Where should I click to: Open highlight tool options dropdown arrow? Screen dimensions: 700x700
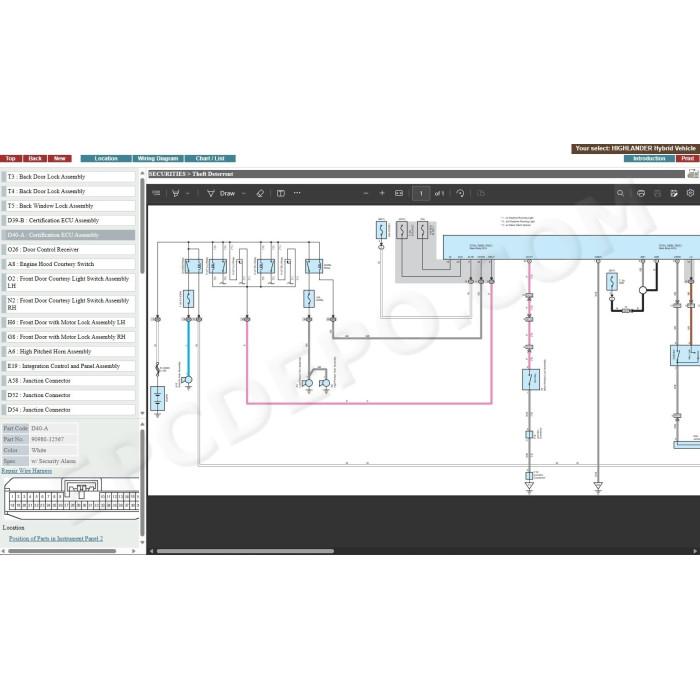(x=188, y=193)
